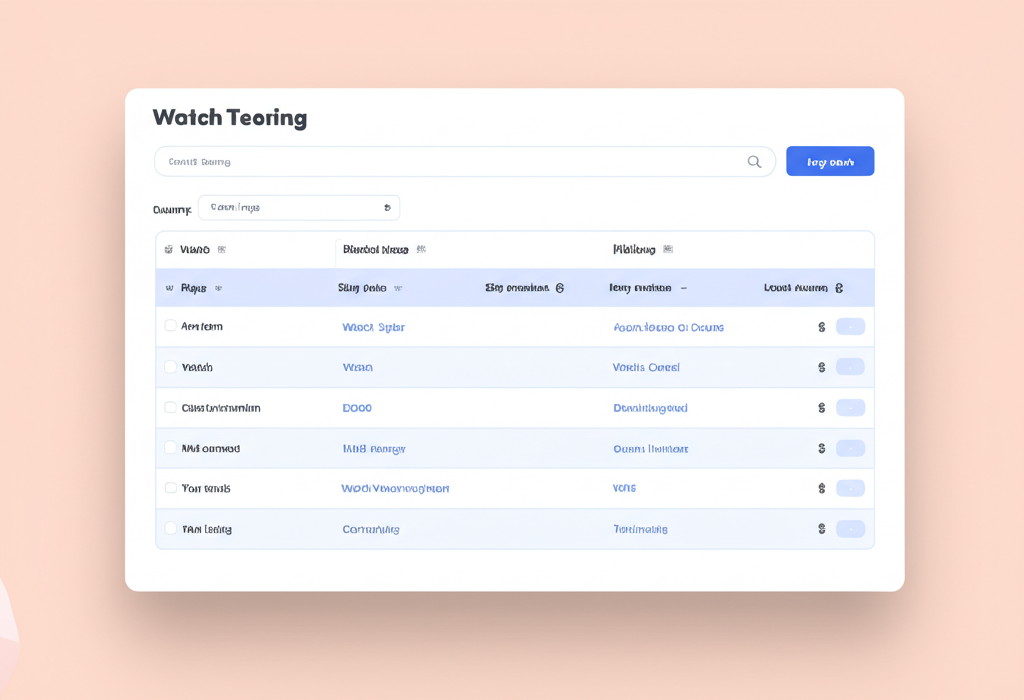Switch to the first tab above the table
Image resolution: width=1024 pixels, height=700 pixels.
pyautogui.click(x=195, y=249)
